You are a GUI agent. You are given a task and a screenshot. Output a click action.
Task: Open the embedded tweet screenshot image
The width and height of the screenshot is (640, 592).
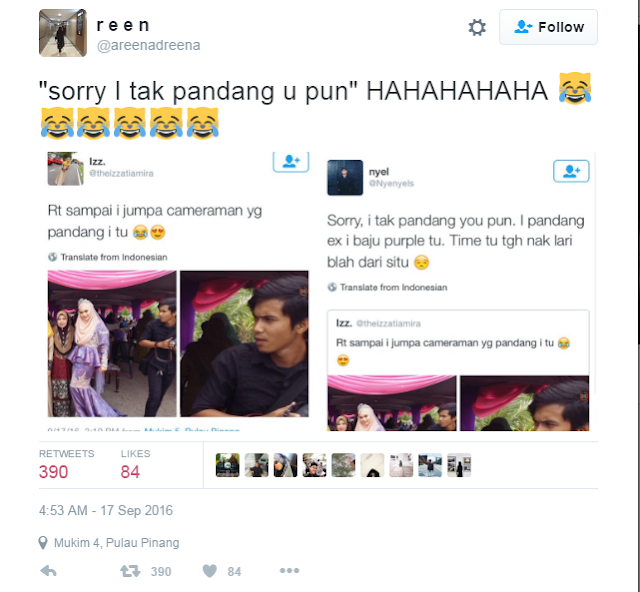tap(320, 291)
